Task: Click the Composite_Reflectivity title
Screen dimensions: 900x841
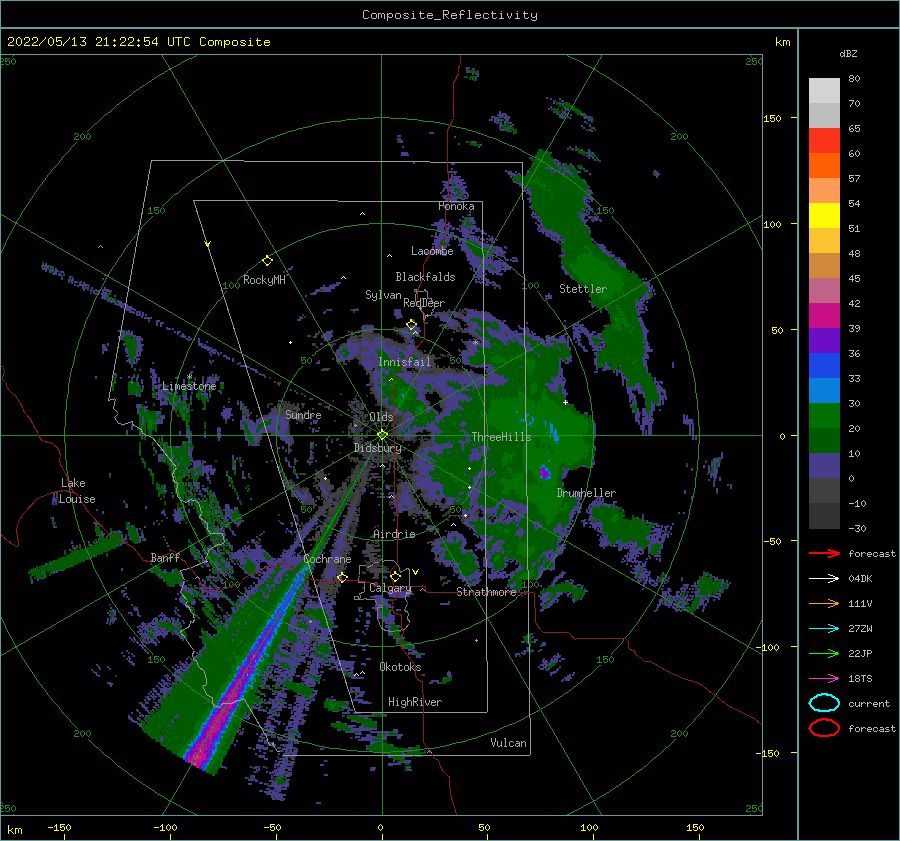Action: coord(449,15)
